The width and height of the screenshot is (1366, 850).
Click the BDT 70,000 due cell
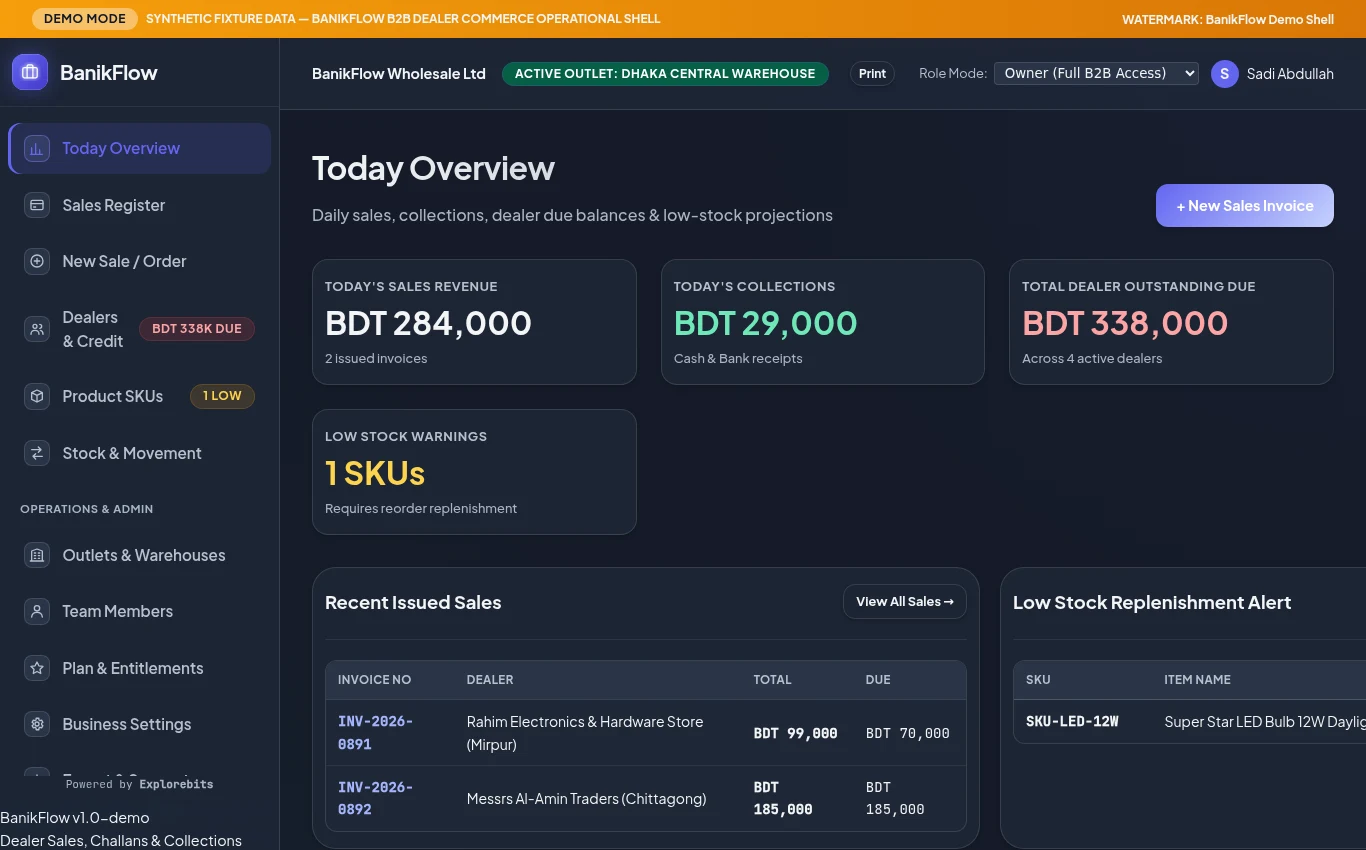click(x=907, y=733)
